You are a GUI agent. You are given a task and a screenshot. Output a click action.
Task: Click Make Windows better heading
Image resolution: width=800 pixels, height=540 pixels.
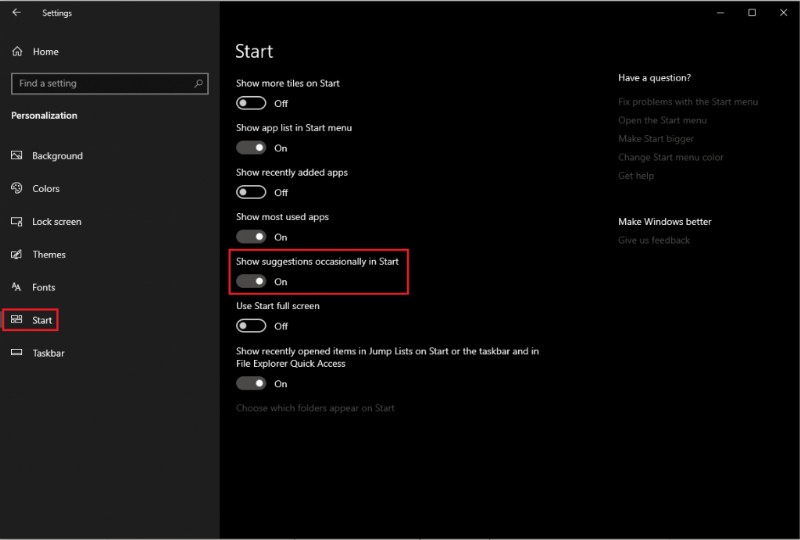[x=665, y=222]
